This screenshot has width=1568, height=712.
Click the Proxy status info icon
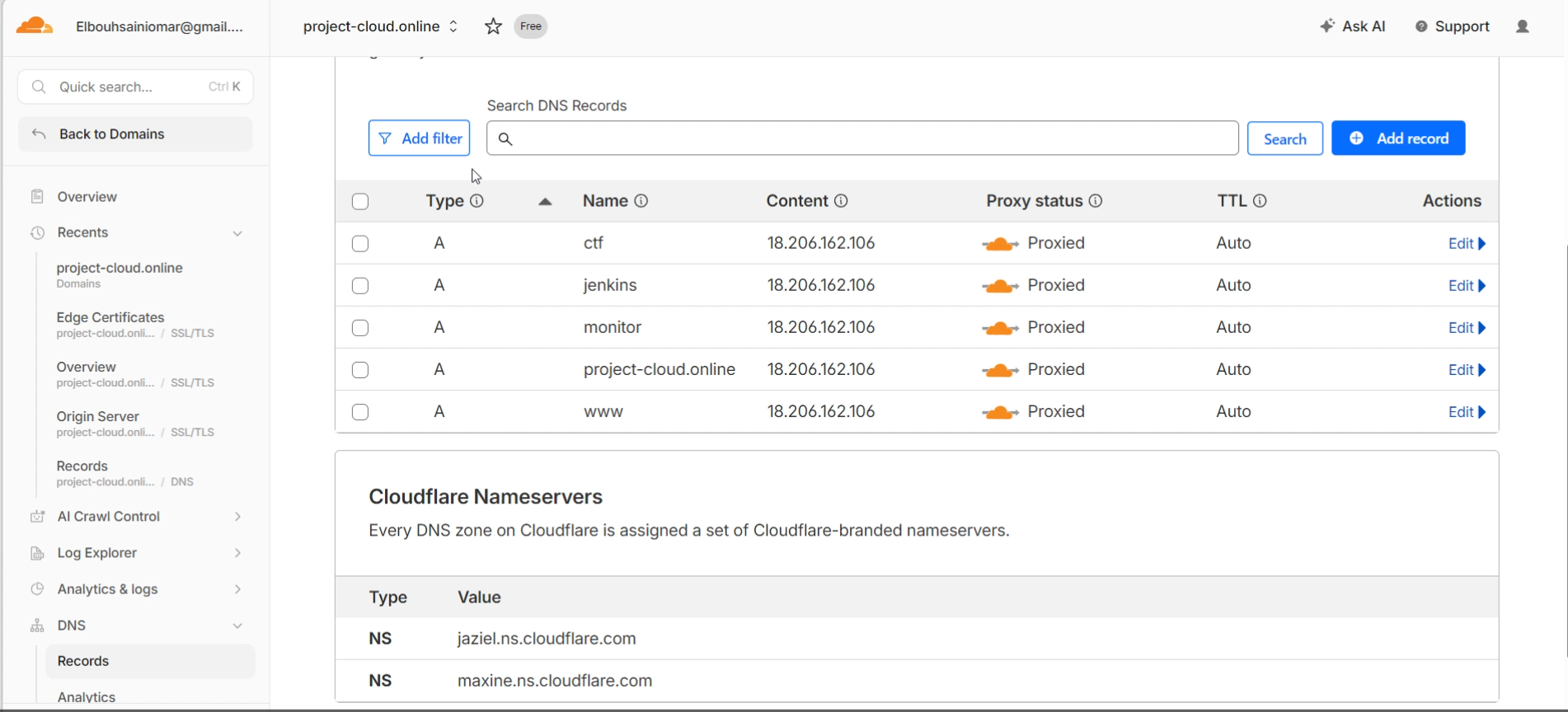pyautogui.click(x=1096, y=201)
